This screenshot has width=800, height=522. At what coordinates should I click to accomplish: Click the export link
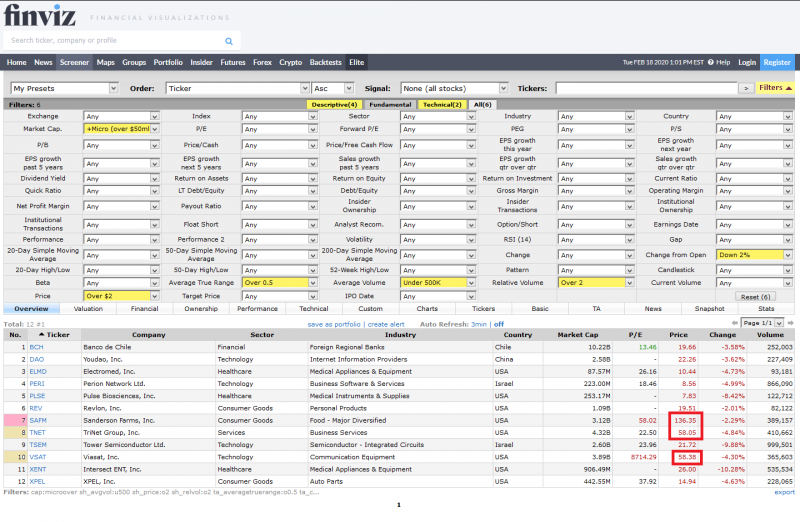tap(784, 492)
